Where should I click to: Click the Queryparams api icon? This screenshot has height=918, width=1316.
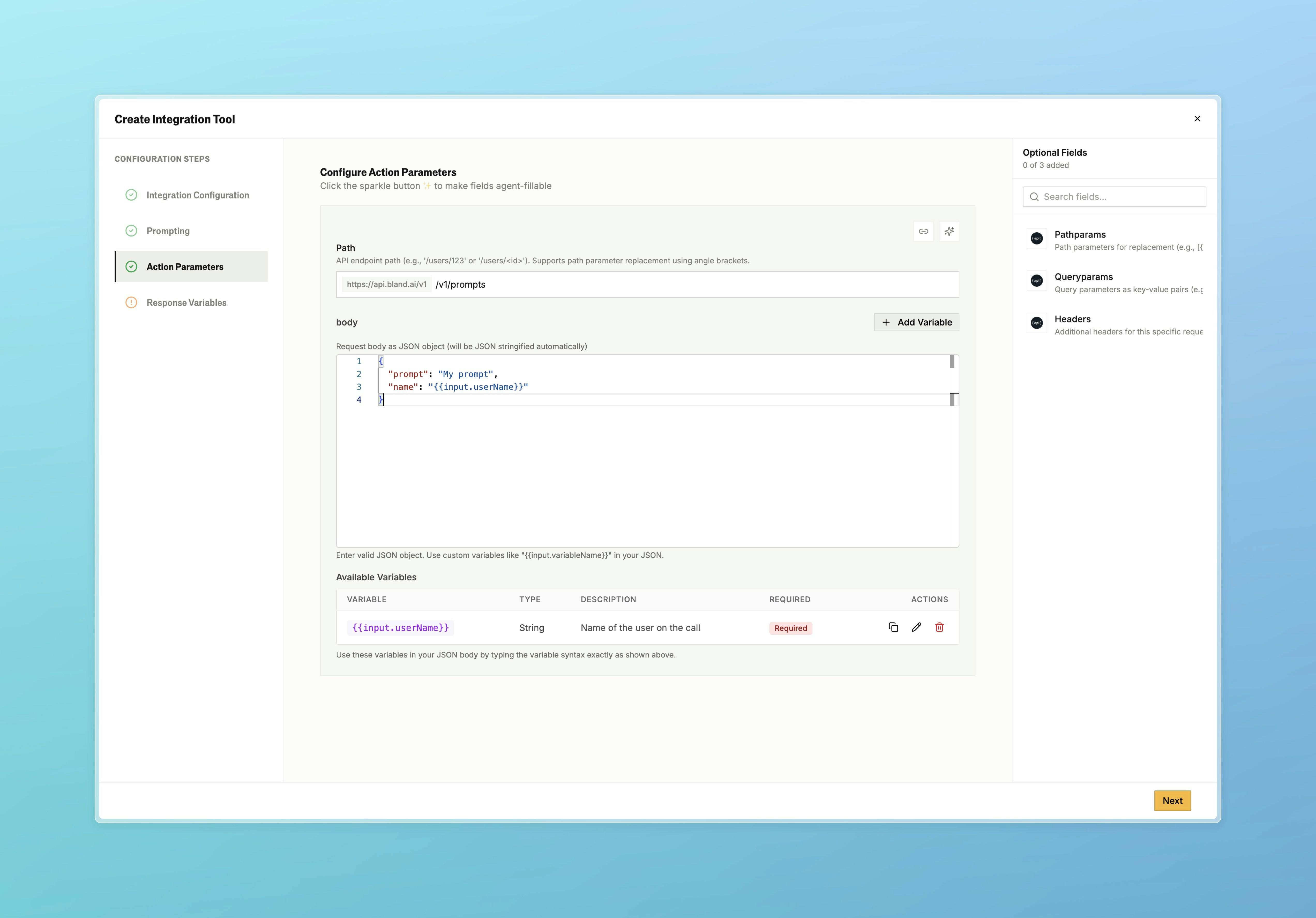tap(1036, 281)
